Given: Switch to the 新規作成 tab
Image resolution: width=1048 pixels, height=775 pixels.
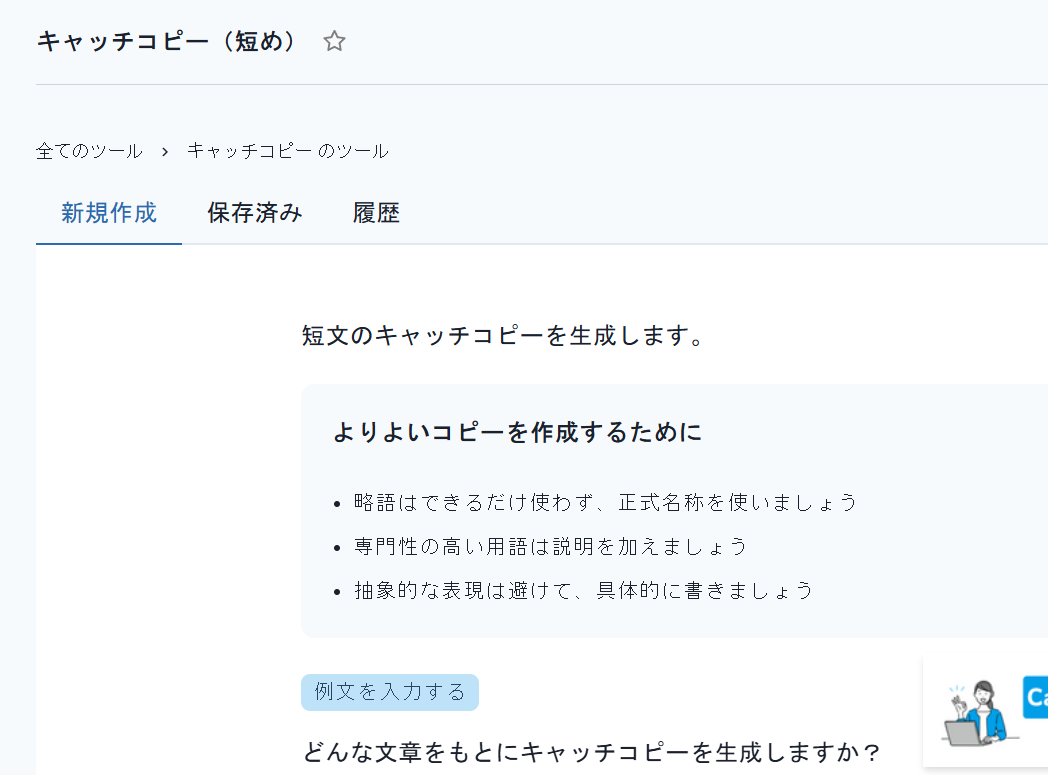Looking at the screenshot, I should [x=109, y=213].
